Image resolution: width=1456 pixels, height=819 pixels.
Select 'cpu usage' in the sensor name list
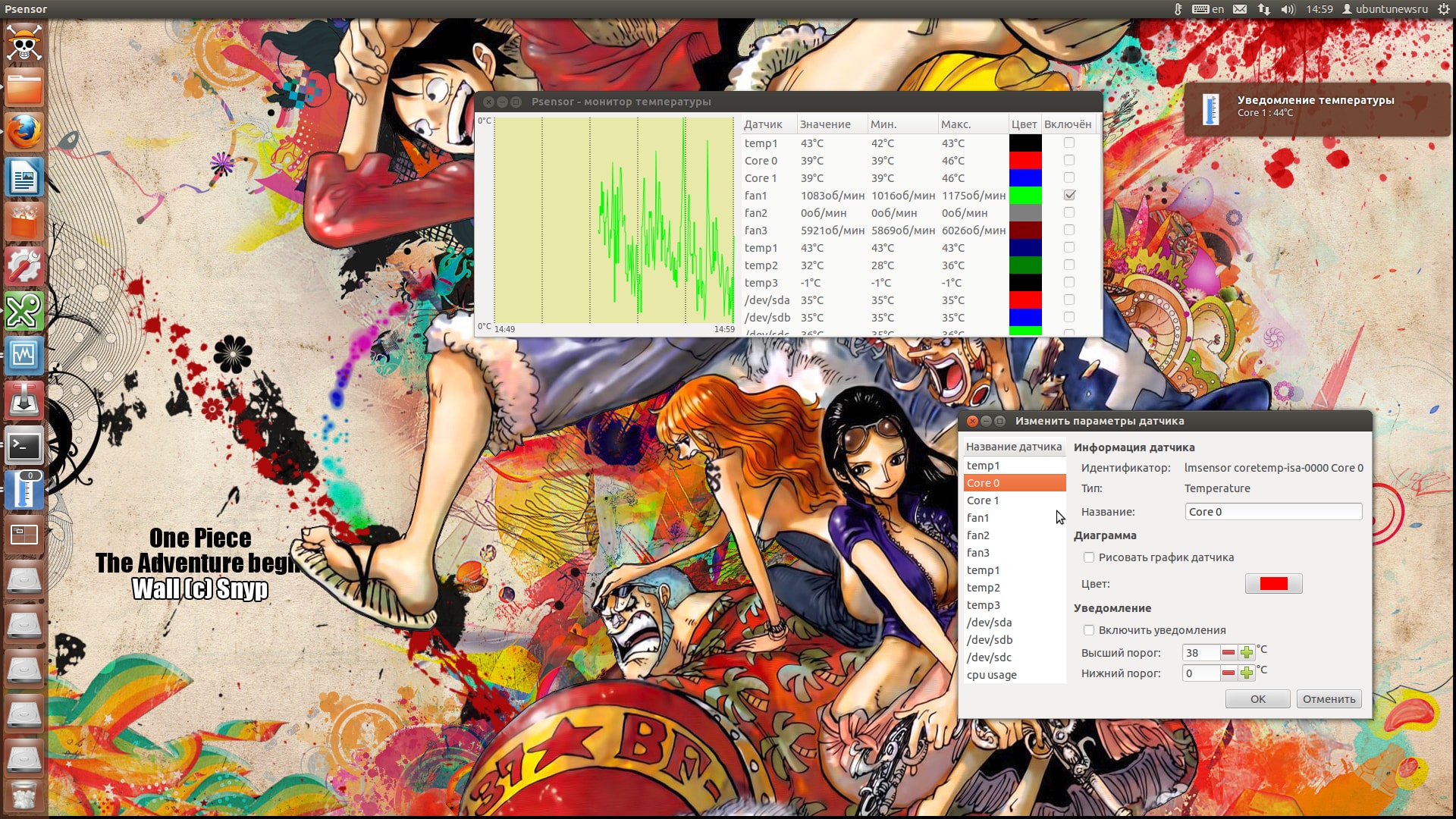click(x=1015, y=675)
